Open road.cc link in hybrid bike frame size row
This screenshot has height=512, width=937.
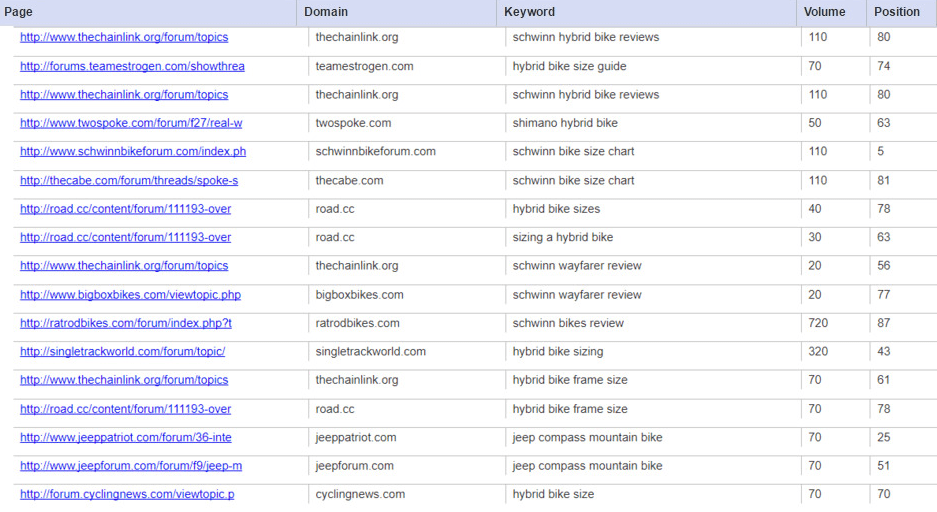pos(125,409)
